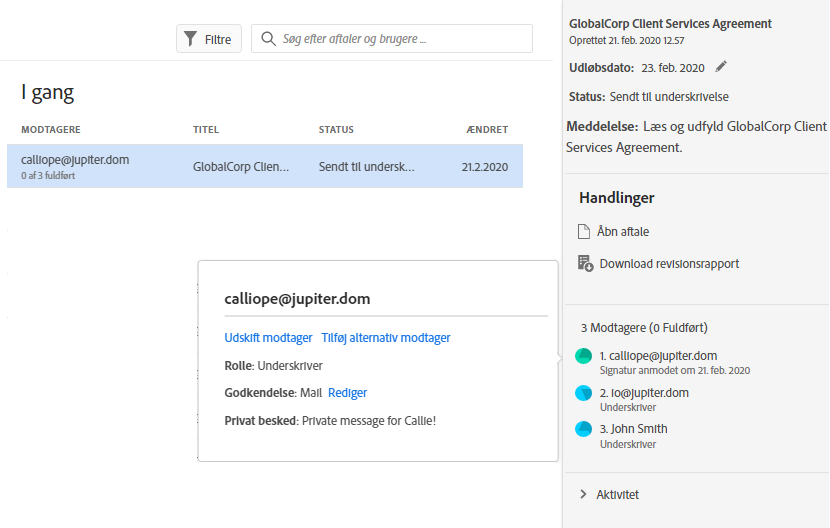Expand the Aktivitet section
Image resolution: width=830 pixels, height=528 pixels.
tap(584, 494)
